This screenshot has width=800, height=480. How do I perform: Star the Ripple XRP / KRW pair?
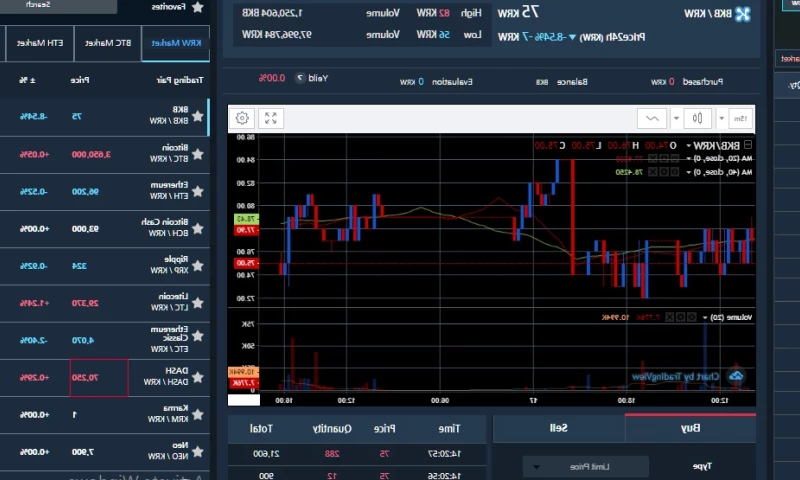[198, 265]
